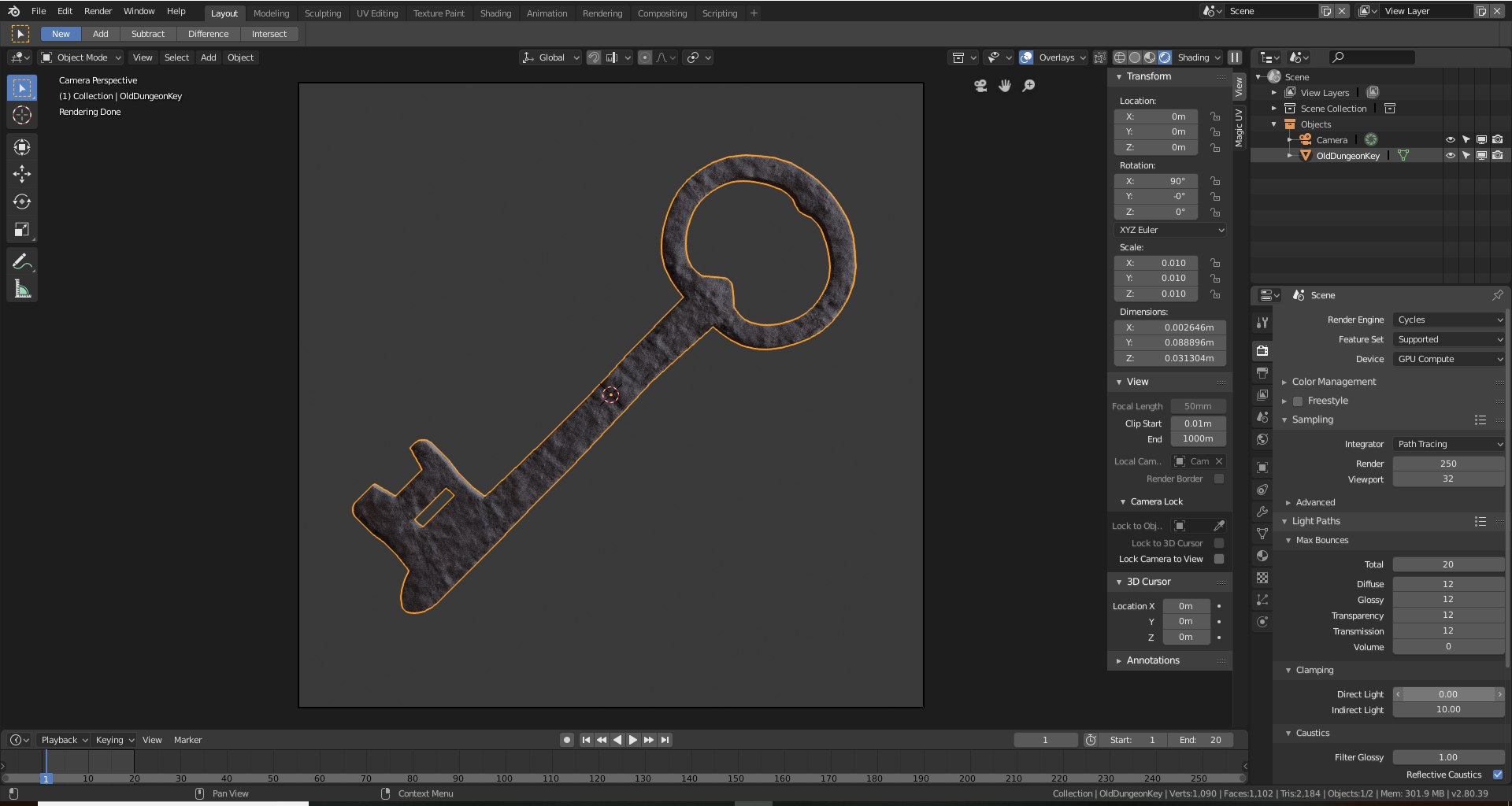Image resolution: width=1512 pixels, height=806 pixels.
Task: Click the Intersect selection mode button
Action: pyautogui.click(x=269, y=34)
